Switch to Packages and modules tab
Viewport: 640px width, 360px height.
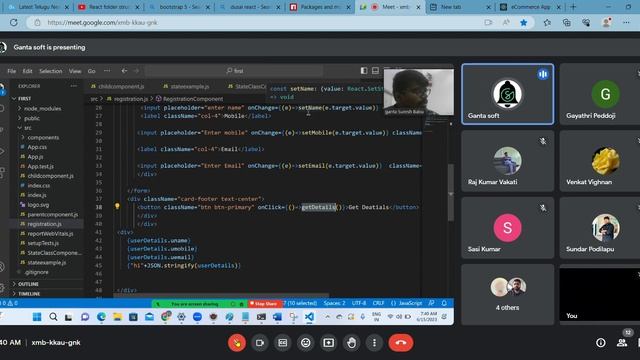point(321,7)
